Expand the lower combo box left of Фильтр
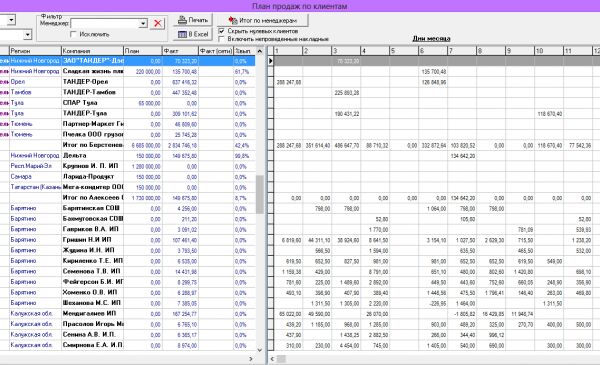The height and width of the screenshot is (365, 600). click(x=27, y=35)
